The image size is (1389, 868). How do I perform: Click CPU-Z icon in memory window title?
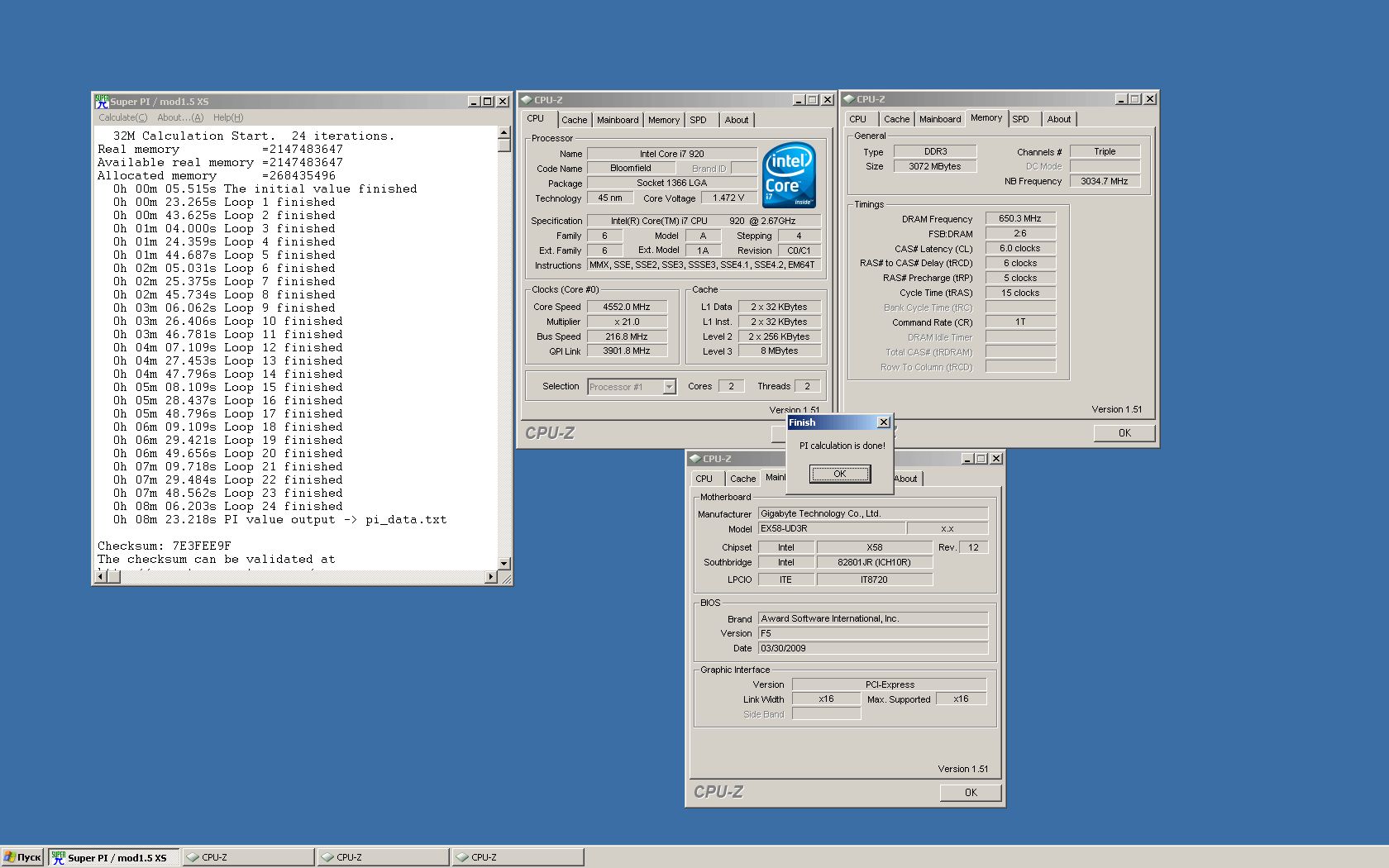pos(848,99)
